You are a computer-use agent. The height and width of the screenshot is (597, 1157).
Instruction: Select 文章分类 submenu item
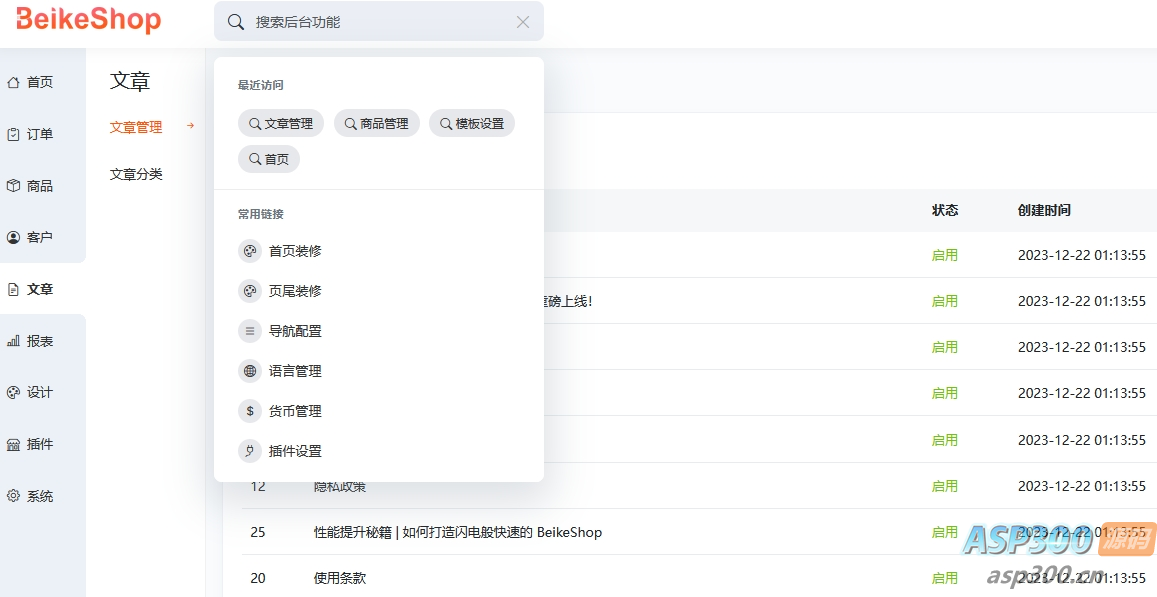tap(136, 174)
